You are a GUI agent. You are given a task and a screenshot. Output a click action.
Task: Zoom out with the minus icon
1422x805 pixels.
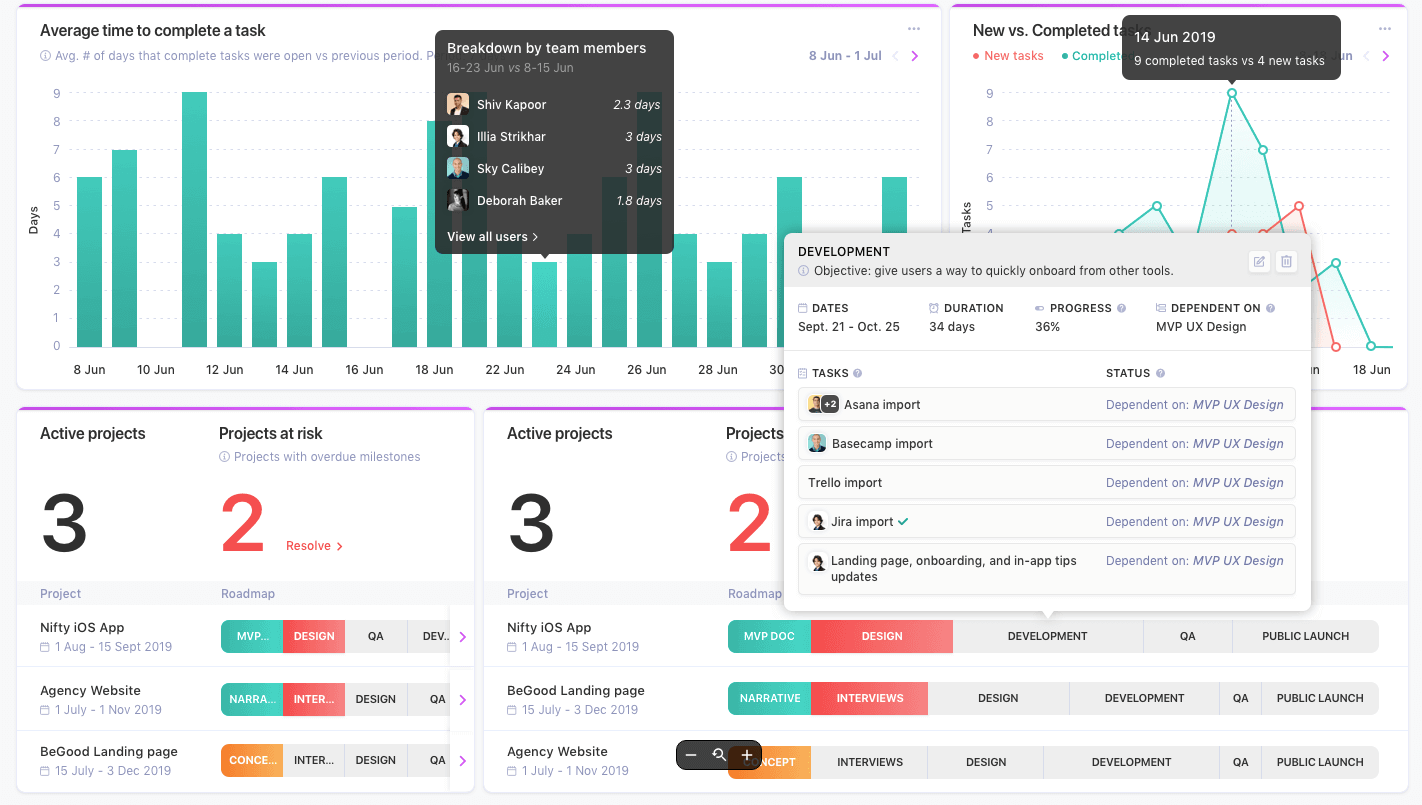(x=691, y=756)
